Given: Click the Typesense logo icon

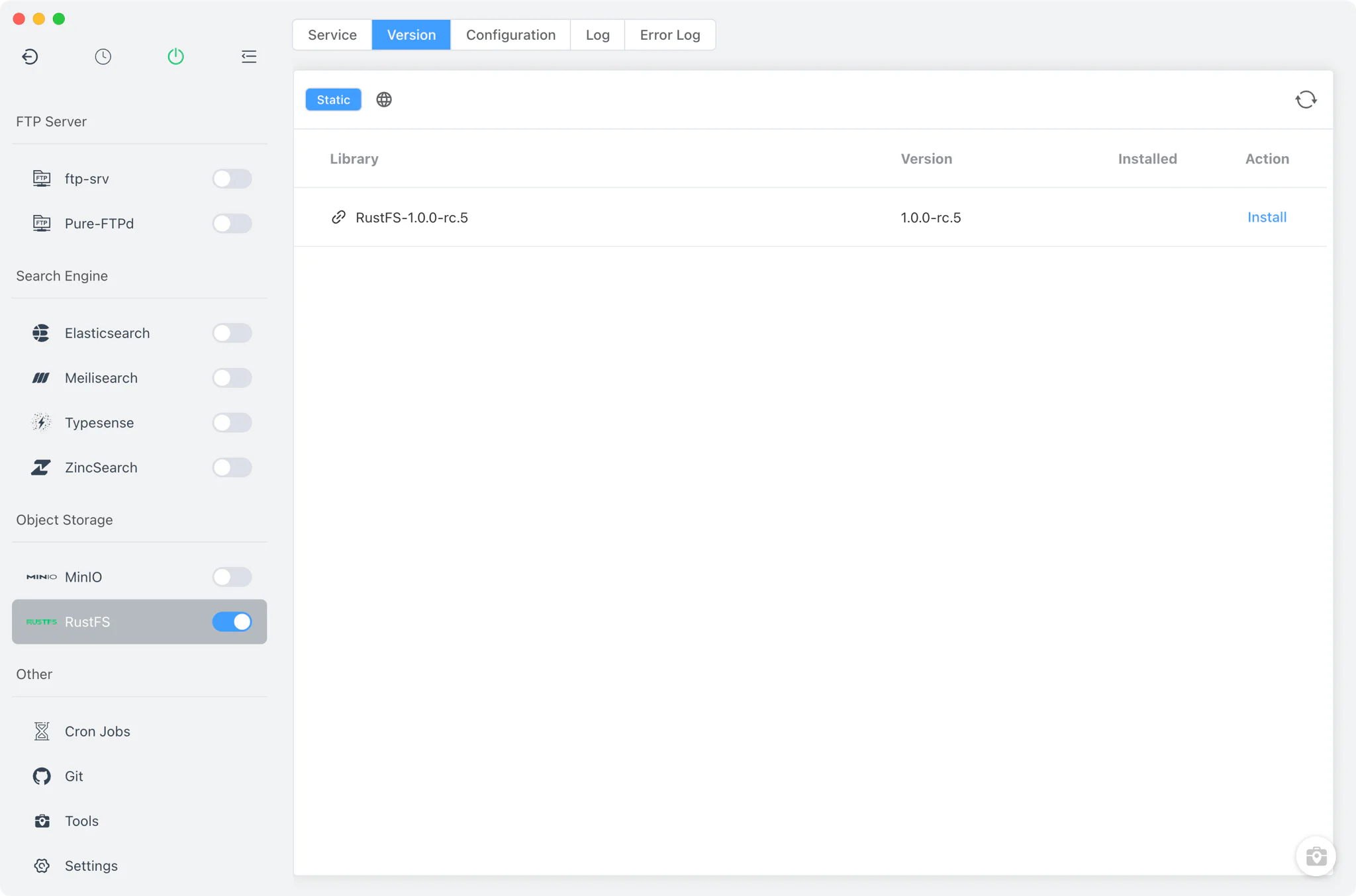Looking at the screenshot, I should pyautogui.click(x=41, y=423).
